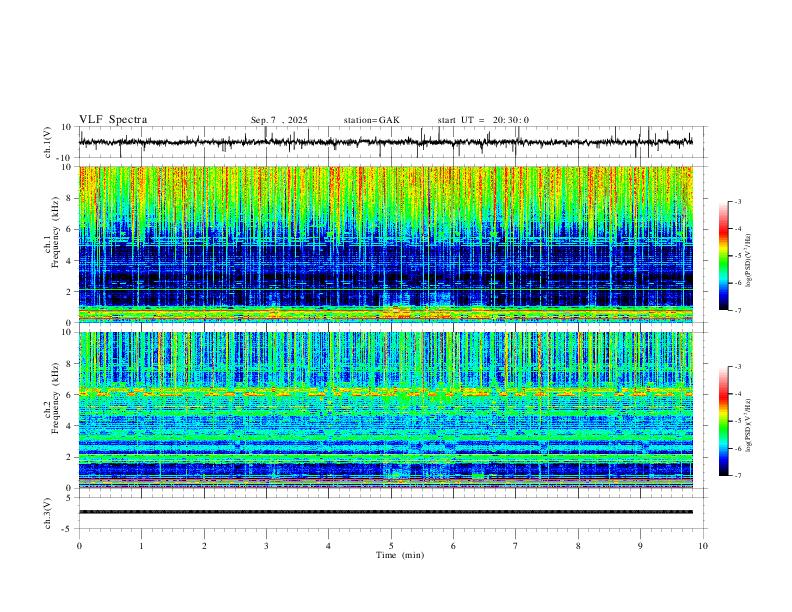Click the ch.2 spectrogram panel

click(x=386, y=410)
